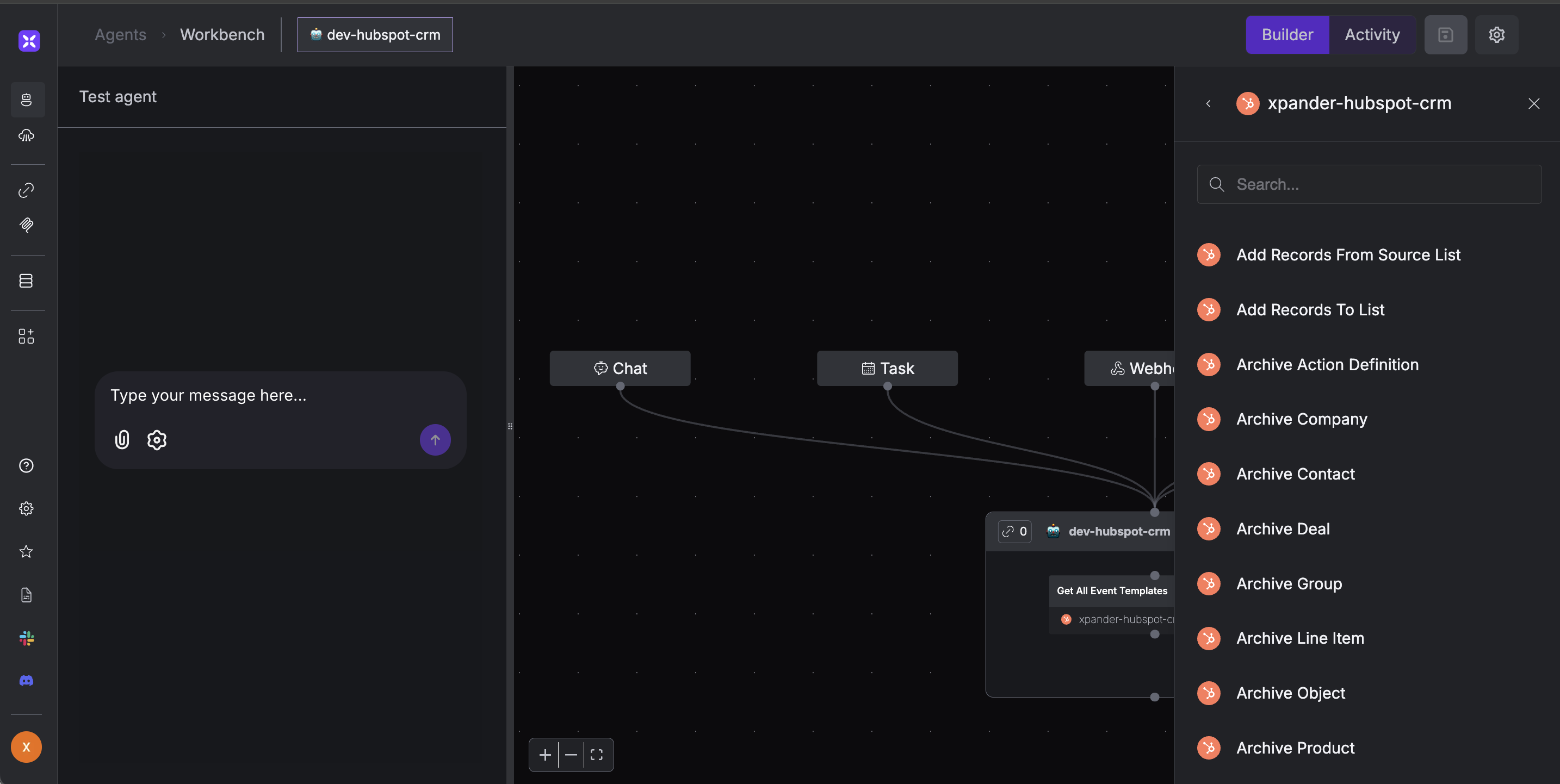Click the fit-to-view icon on the canvas

pos(597,755)
